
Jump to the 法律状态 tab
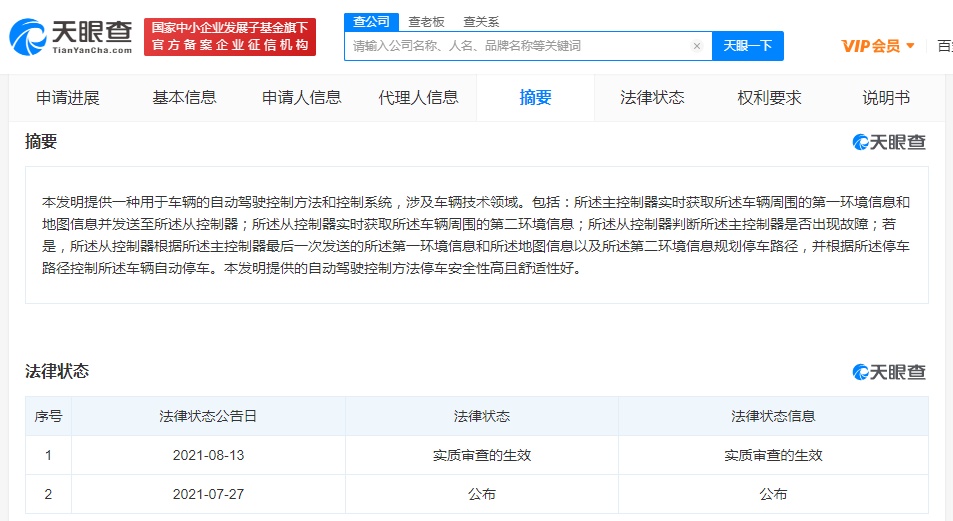(x=652, y=98)
